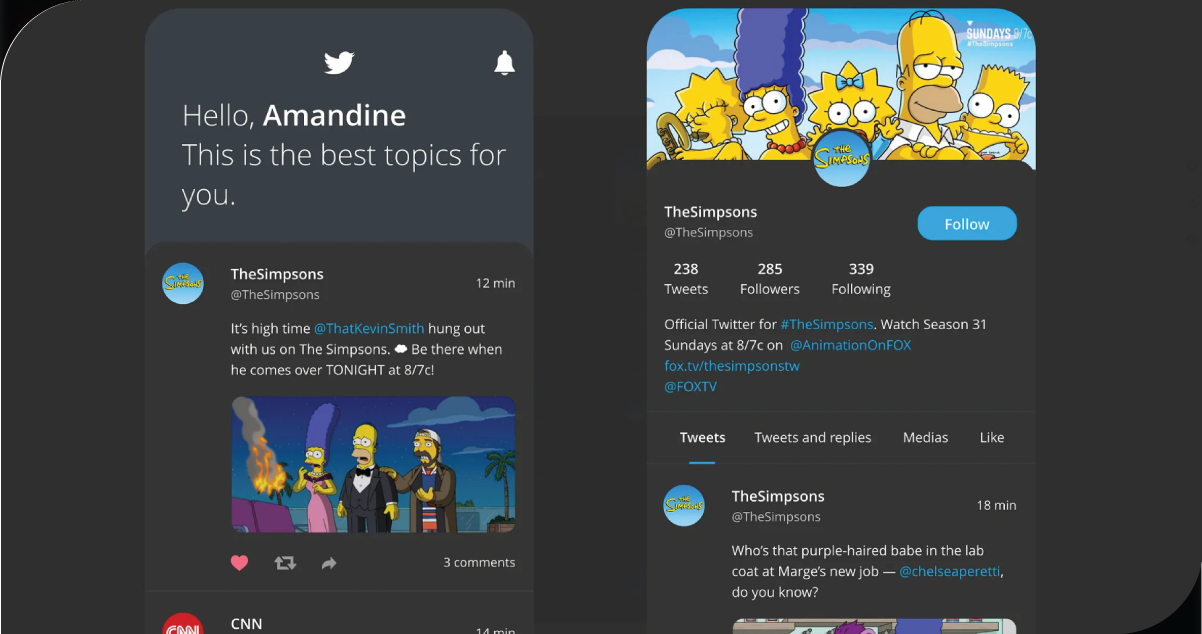Screen dimensions: 1202x634
Task: Switch to the Like tab
Action: tap(991, 437)
